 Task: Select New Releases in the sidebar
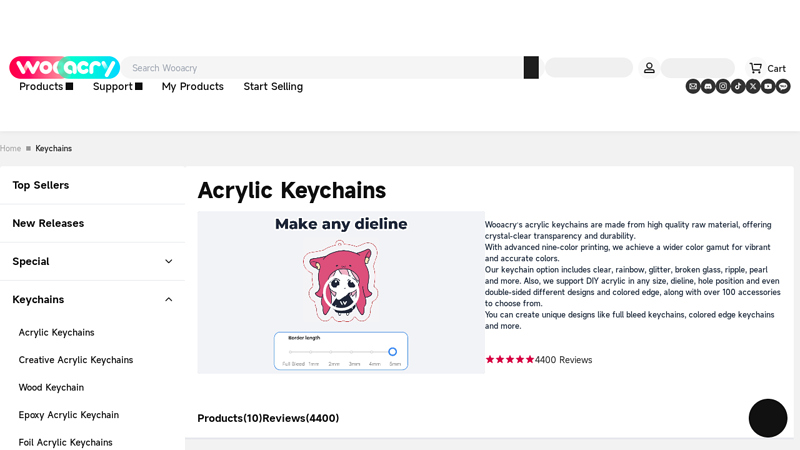pos(48,223)
